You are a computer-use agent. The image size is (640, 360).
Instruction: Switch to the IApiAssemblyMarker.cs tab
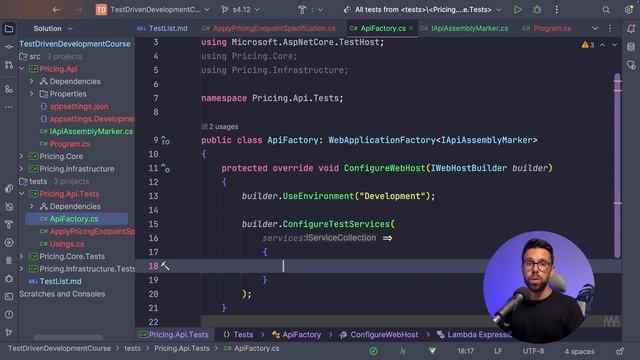coord(464,29)
